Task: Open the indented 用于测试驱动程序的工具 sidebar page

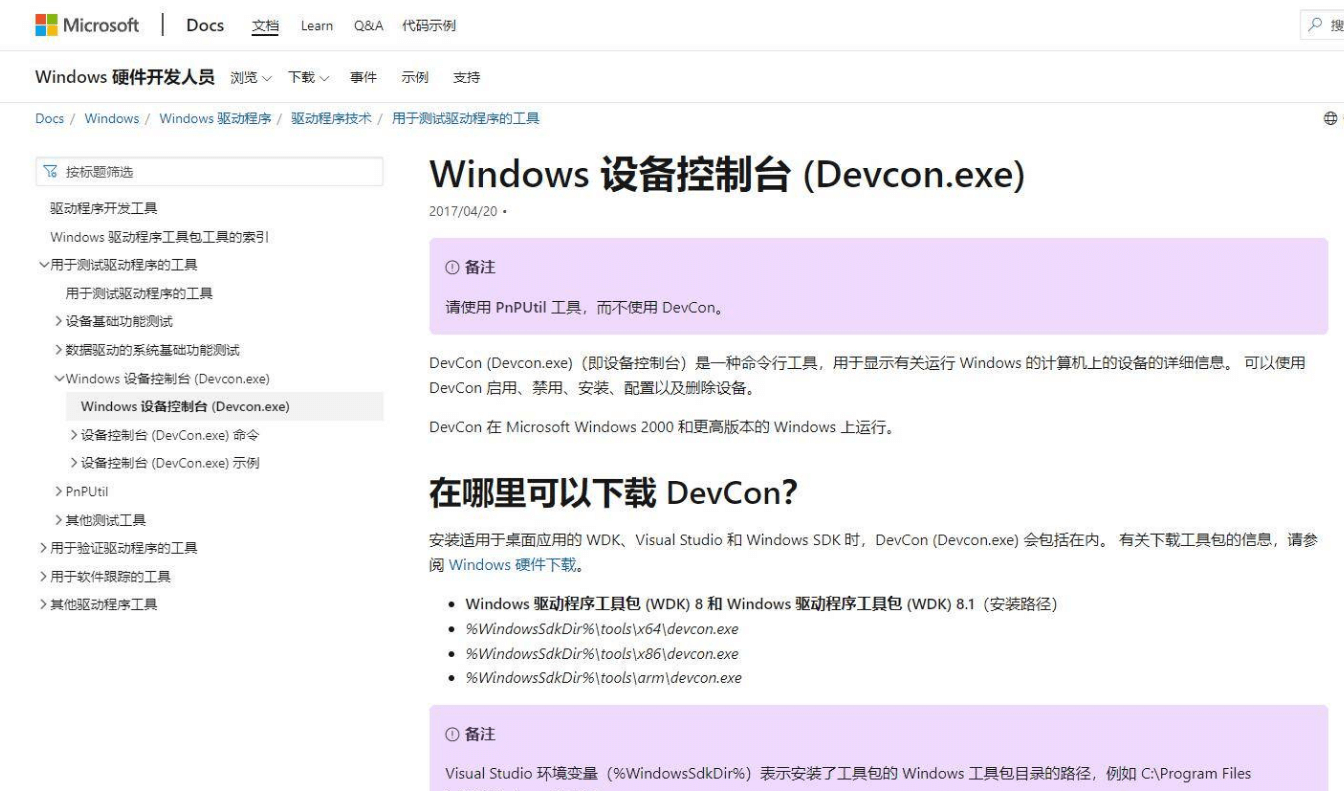Action: (x=139, y=293)
